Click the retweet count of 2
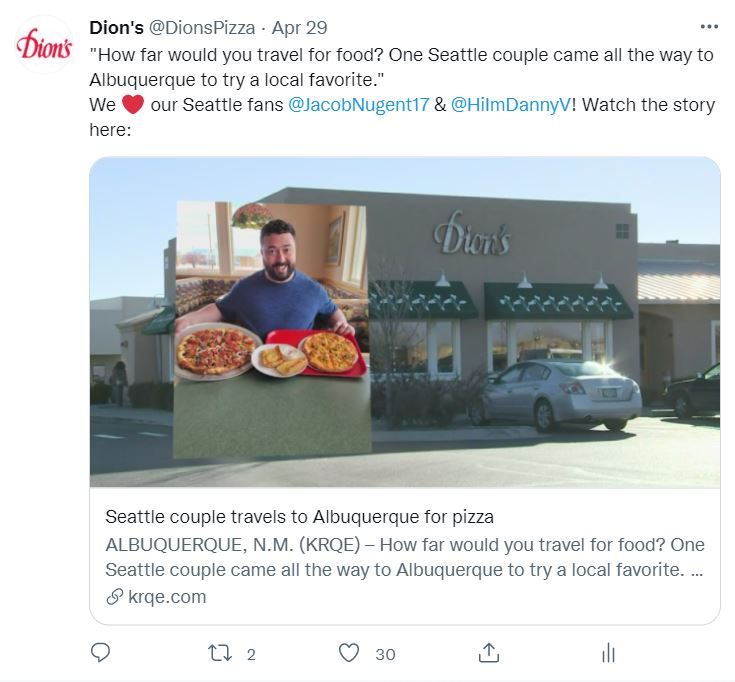 tap(251, 654)
